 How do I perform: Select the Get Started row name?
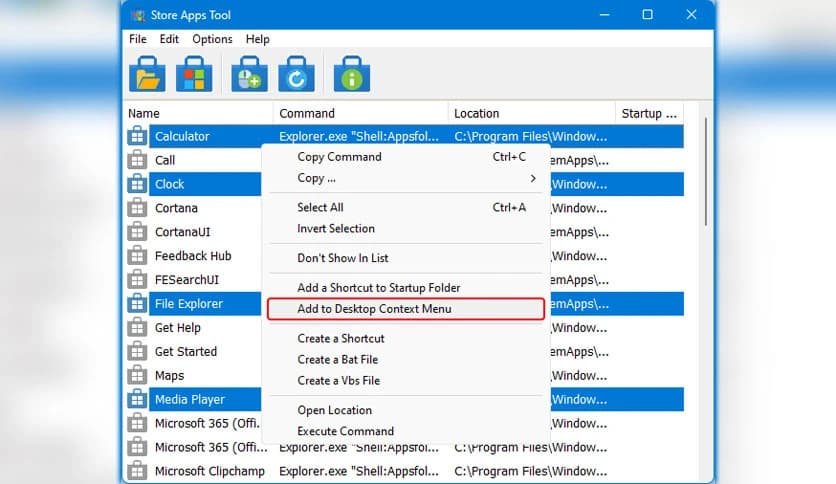(x=186, y=352)
